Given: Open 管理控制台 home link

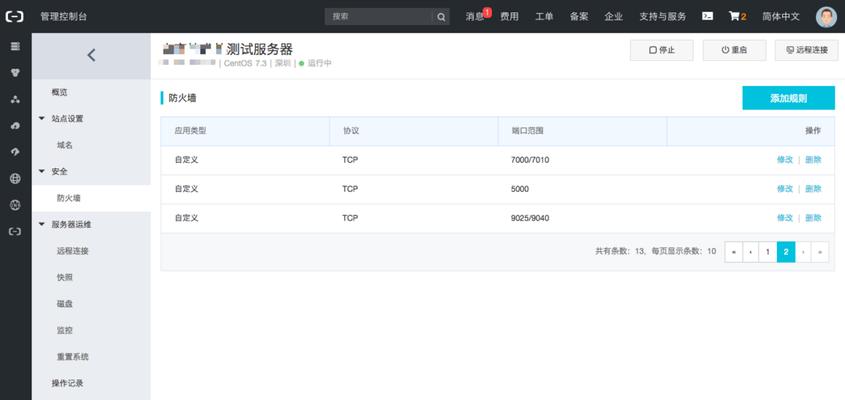Looking at the screenshot, I should click(64, 17).
